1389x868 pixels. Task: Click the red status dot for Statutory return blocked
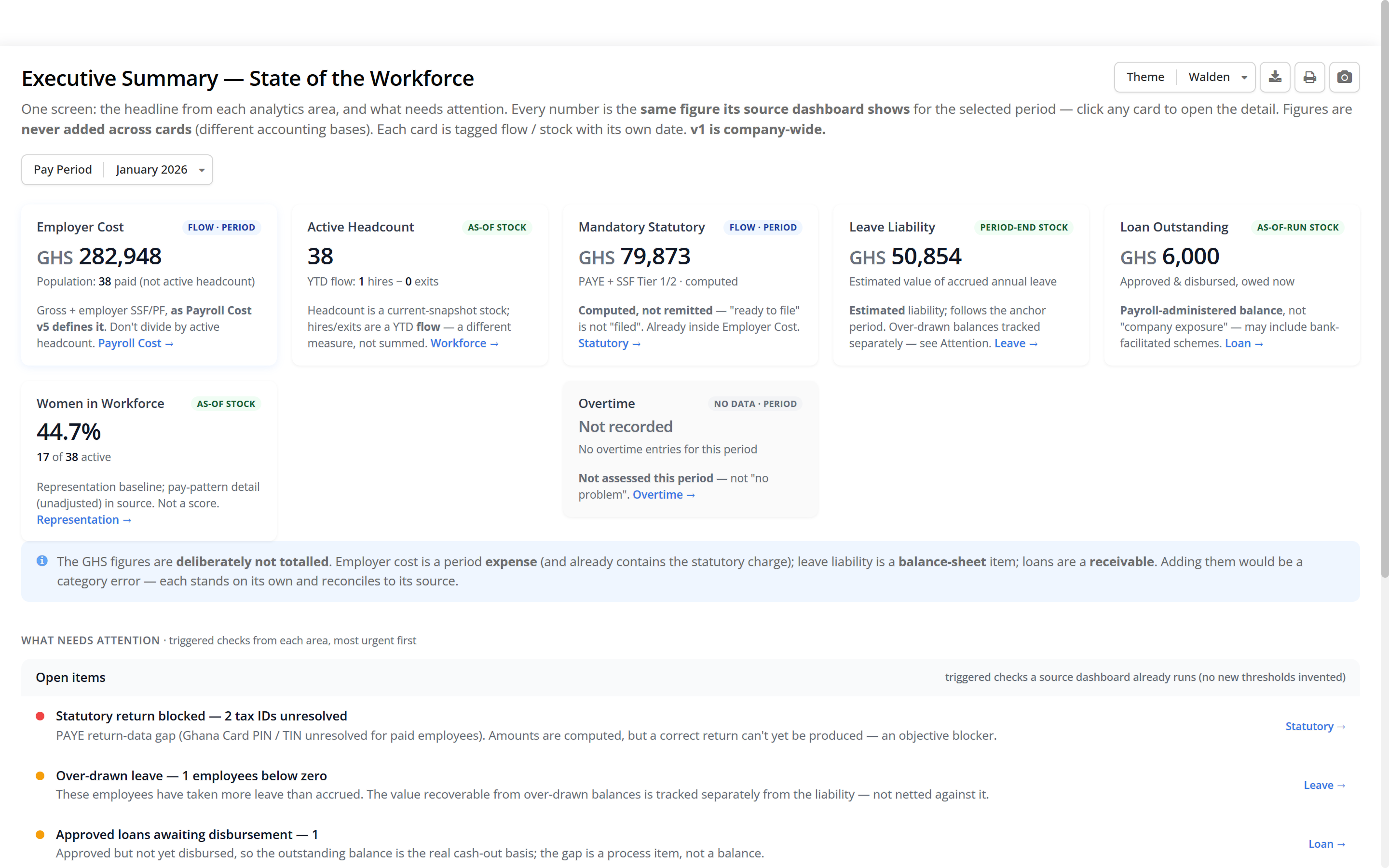[40, 716]
